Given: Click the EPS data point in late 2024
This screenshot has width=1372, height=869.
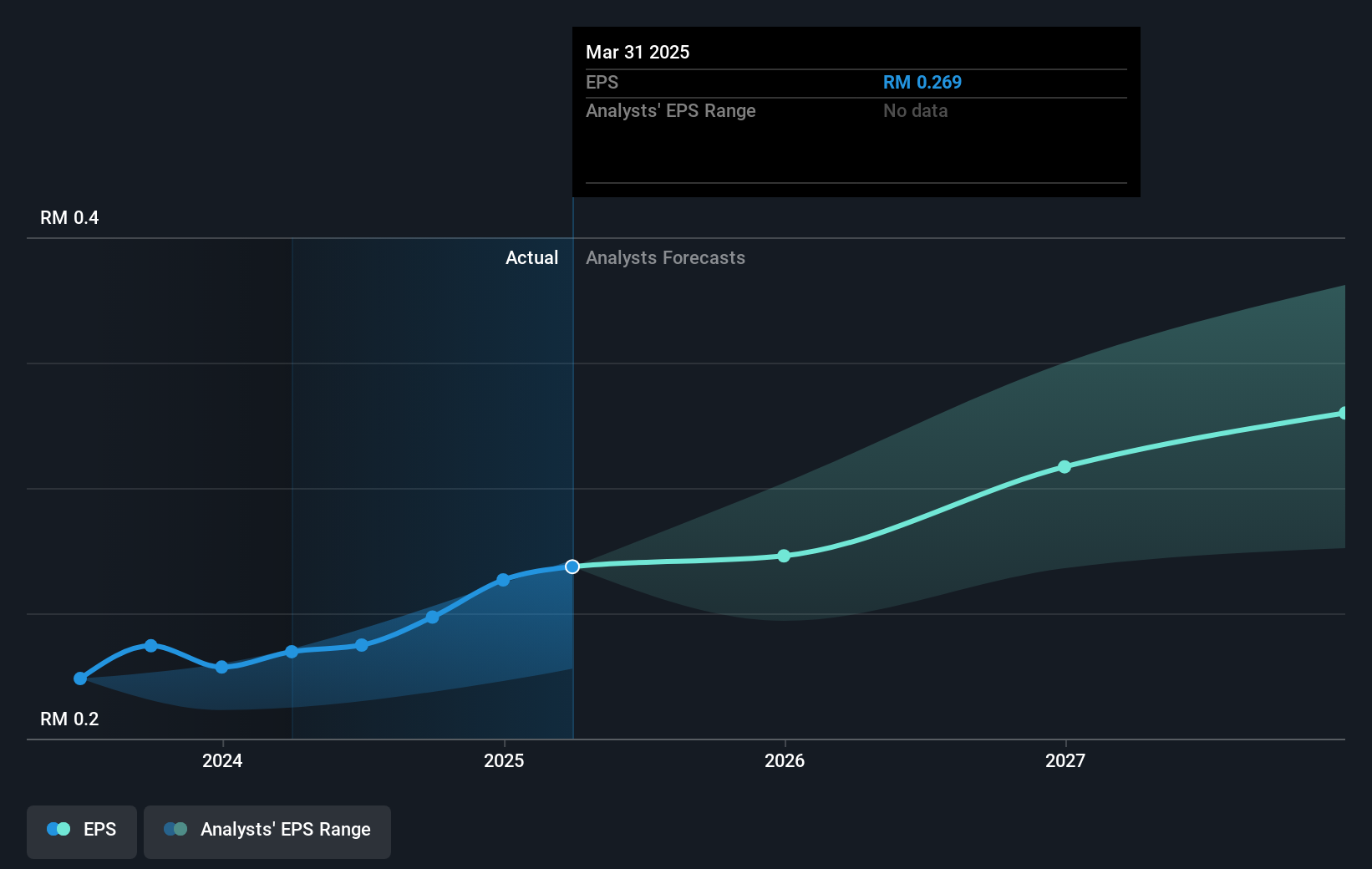Looking at the screenshot, I should coord(432,617).
